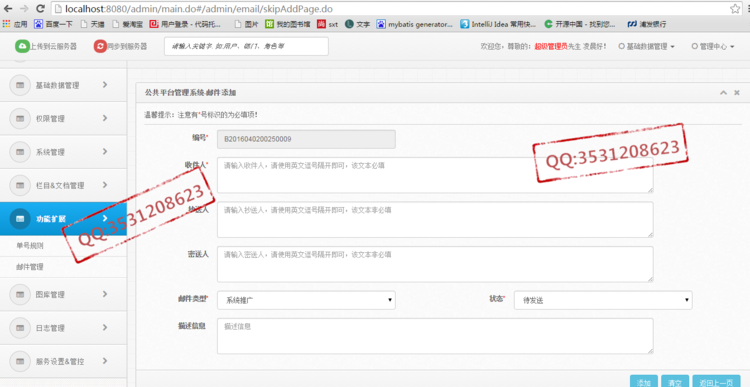This screenshot has height=387, width=750.
Task: Expand 基础数据管理 sidebar chevron
Action: pos(105,85)
